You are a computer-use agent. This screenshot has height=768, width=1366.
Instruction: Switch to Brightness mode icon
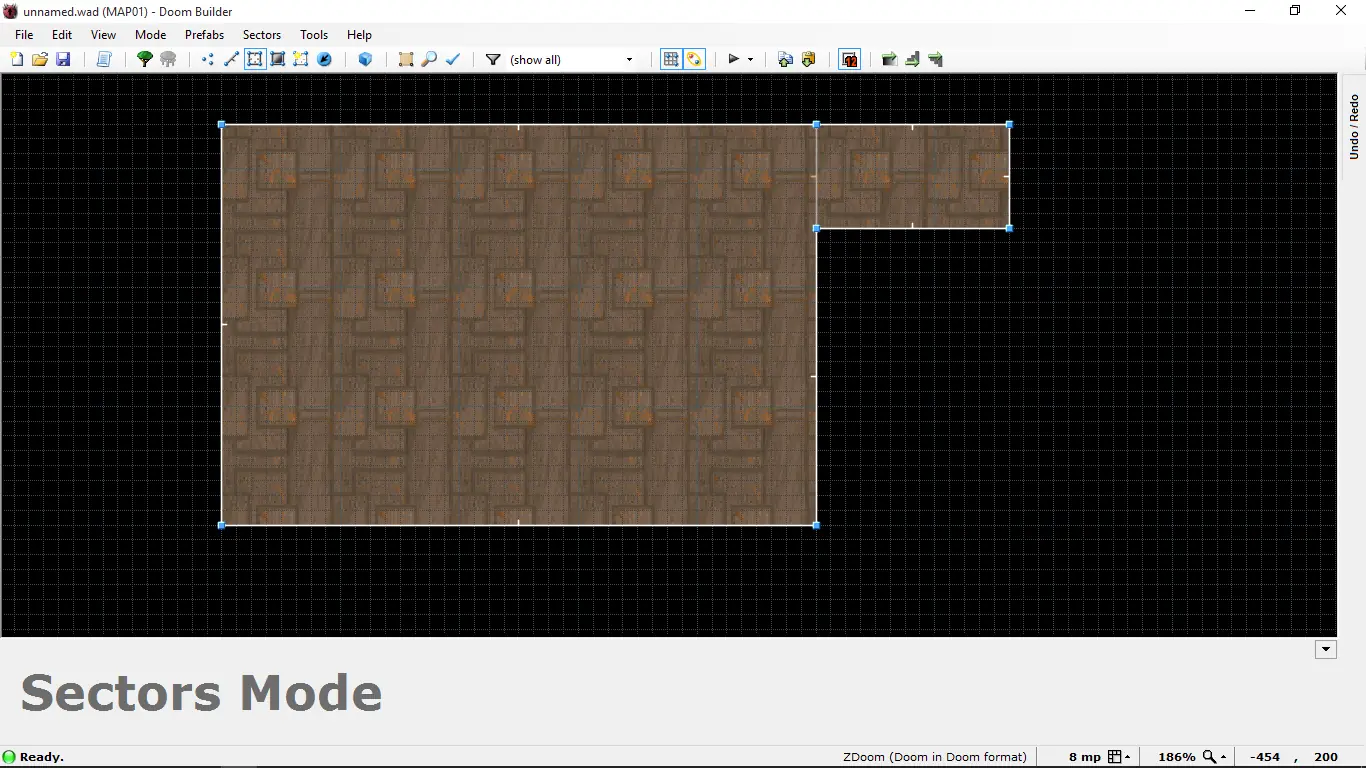278,60
